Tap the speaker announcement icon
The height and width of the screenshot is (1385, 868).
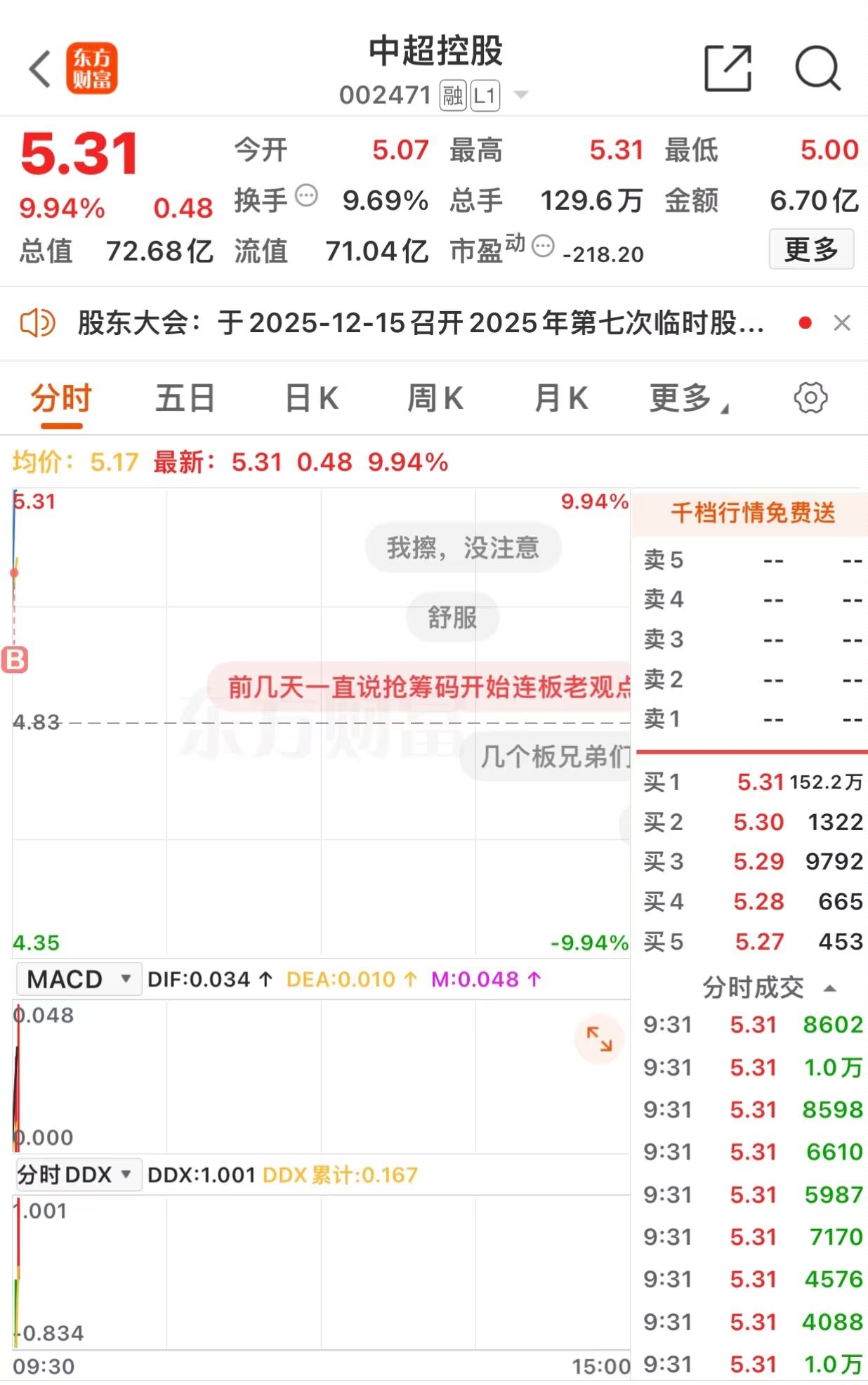pos(37,323)
